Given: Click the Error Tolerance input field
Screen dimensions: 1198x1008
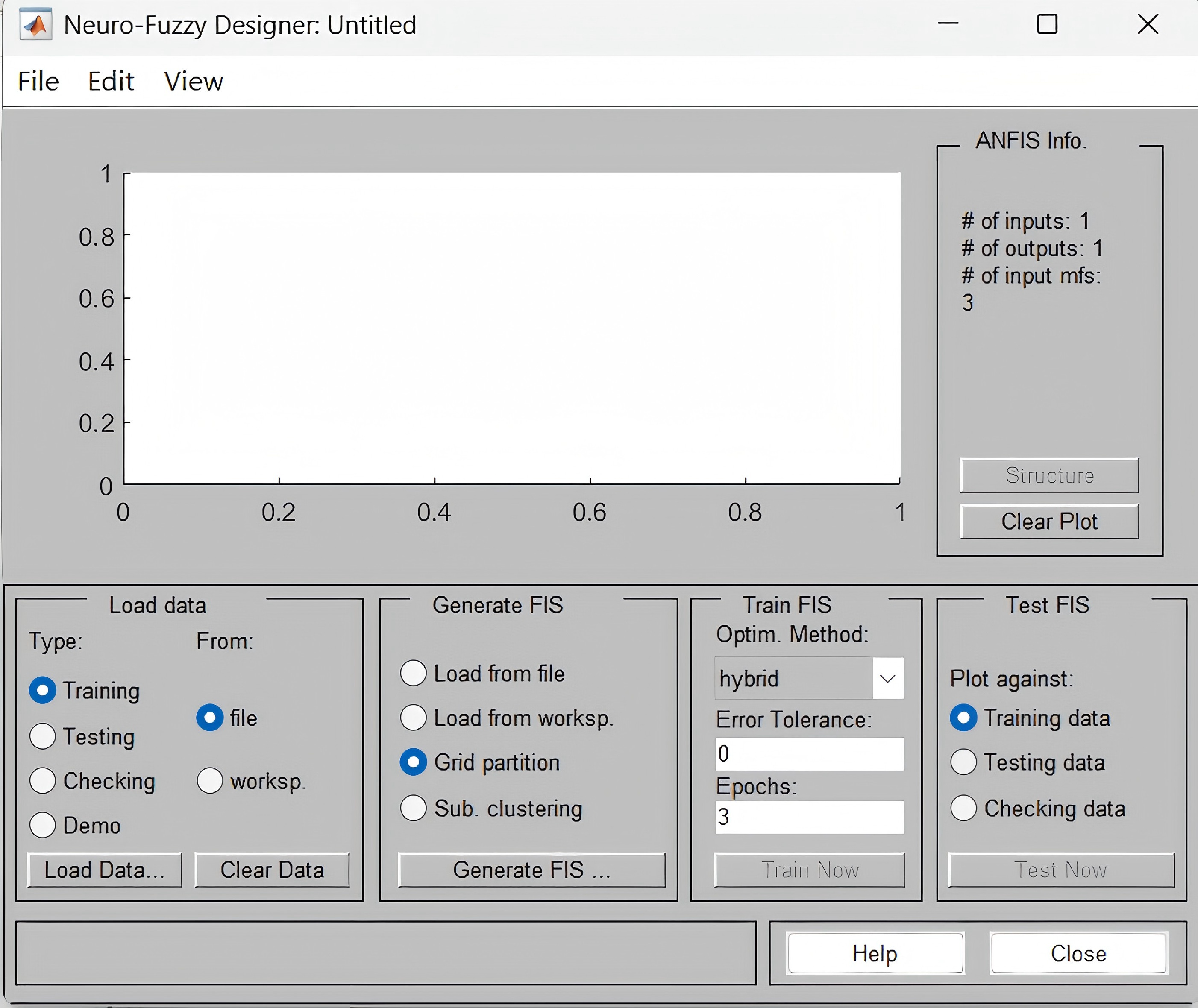Looking at the screenshot, I should point(809,754).
